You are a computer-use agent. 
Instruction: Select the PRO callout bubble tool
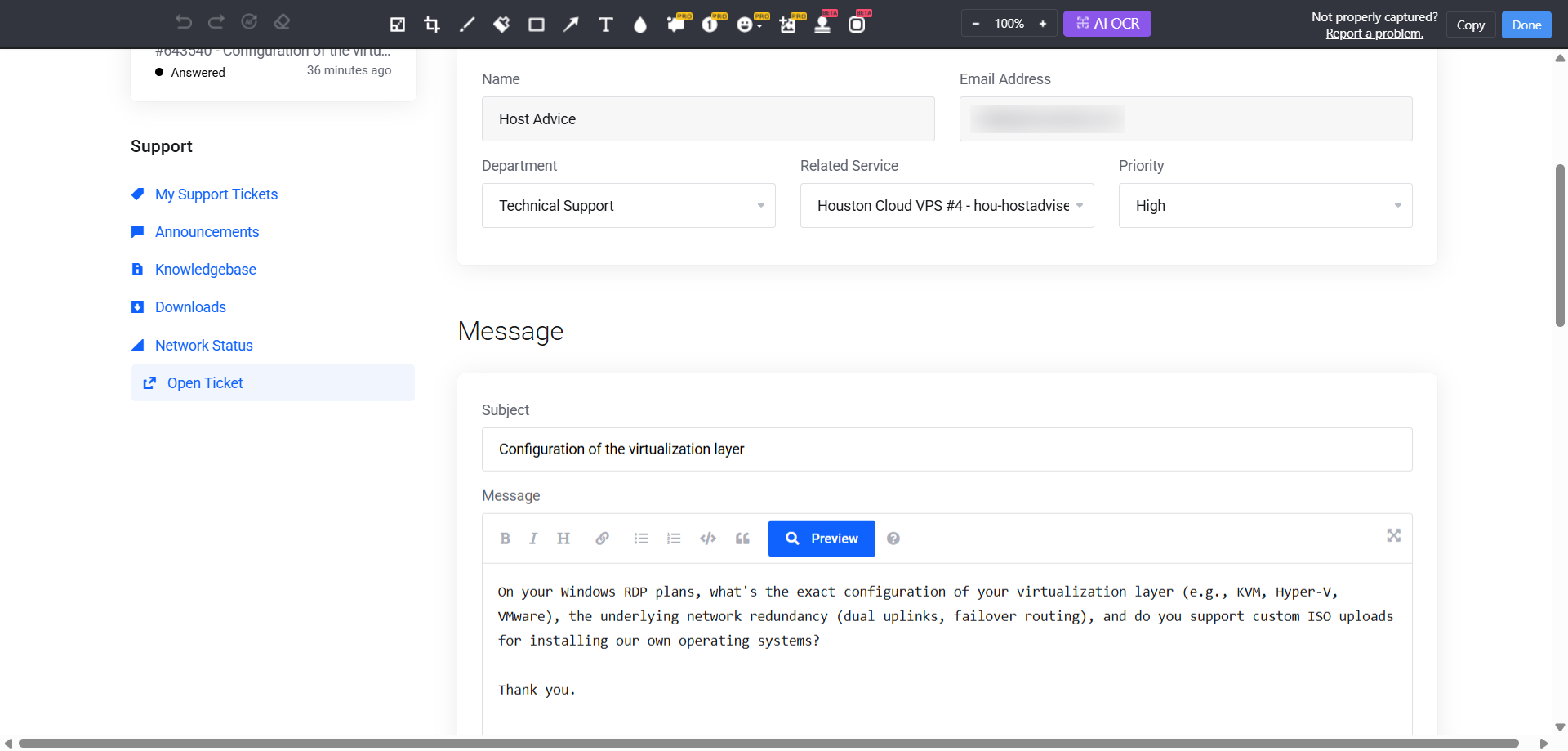[x=677, y=23]
